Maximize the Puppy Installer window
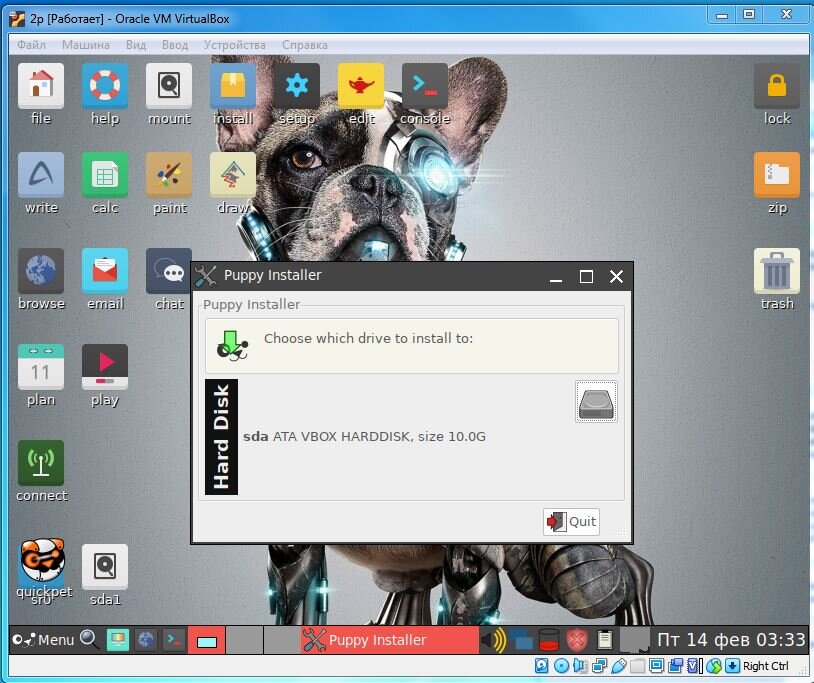 586,276
